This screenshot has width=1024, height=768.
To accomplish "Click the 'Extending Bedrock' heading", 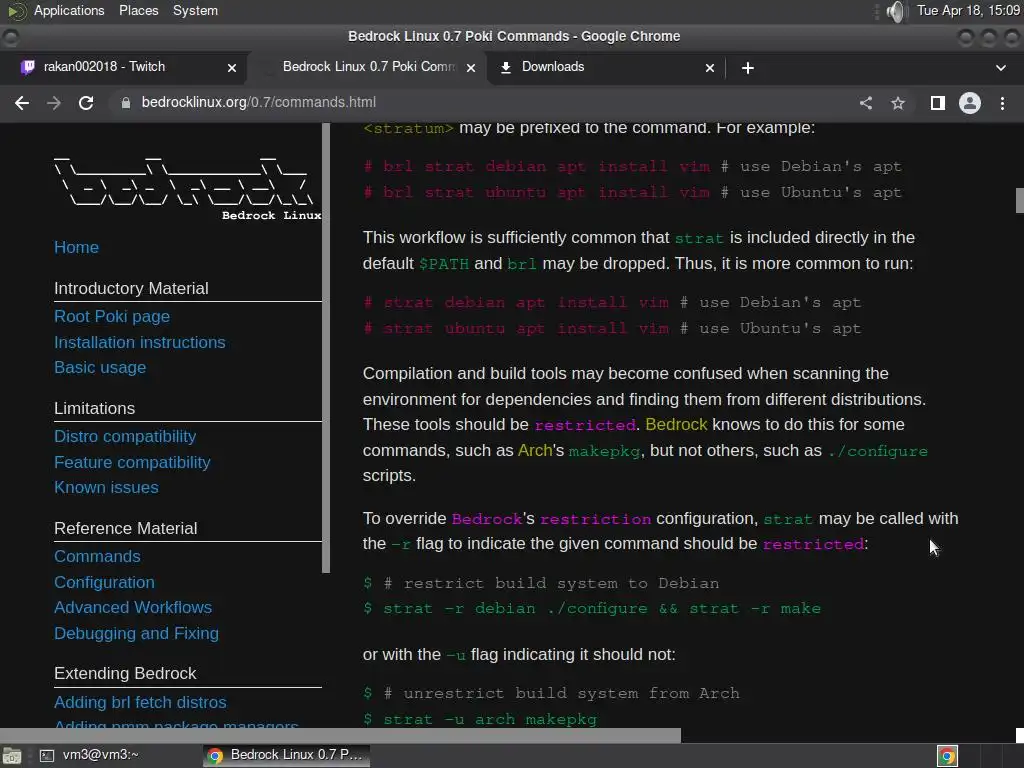I will [125, 673].
